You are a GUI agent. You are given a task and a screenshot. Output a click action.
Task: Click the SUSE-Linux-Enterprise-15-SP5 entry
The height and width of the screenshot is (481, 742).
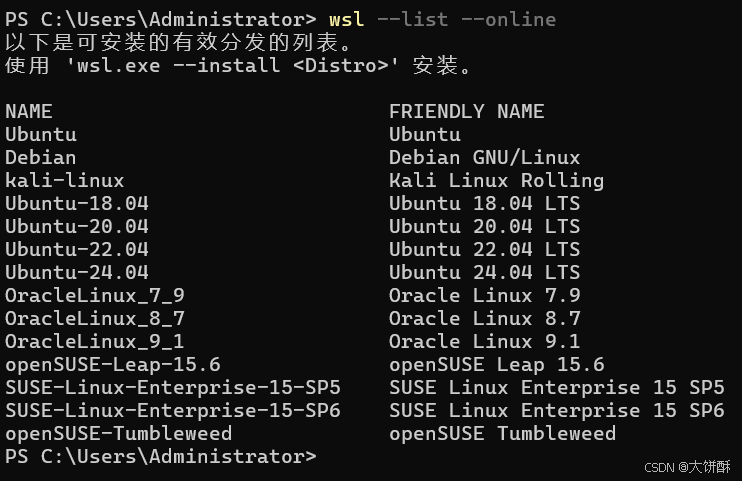(x=173, y=388)
